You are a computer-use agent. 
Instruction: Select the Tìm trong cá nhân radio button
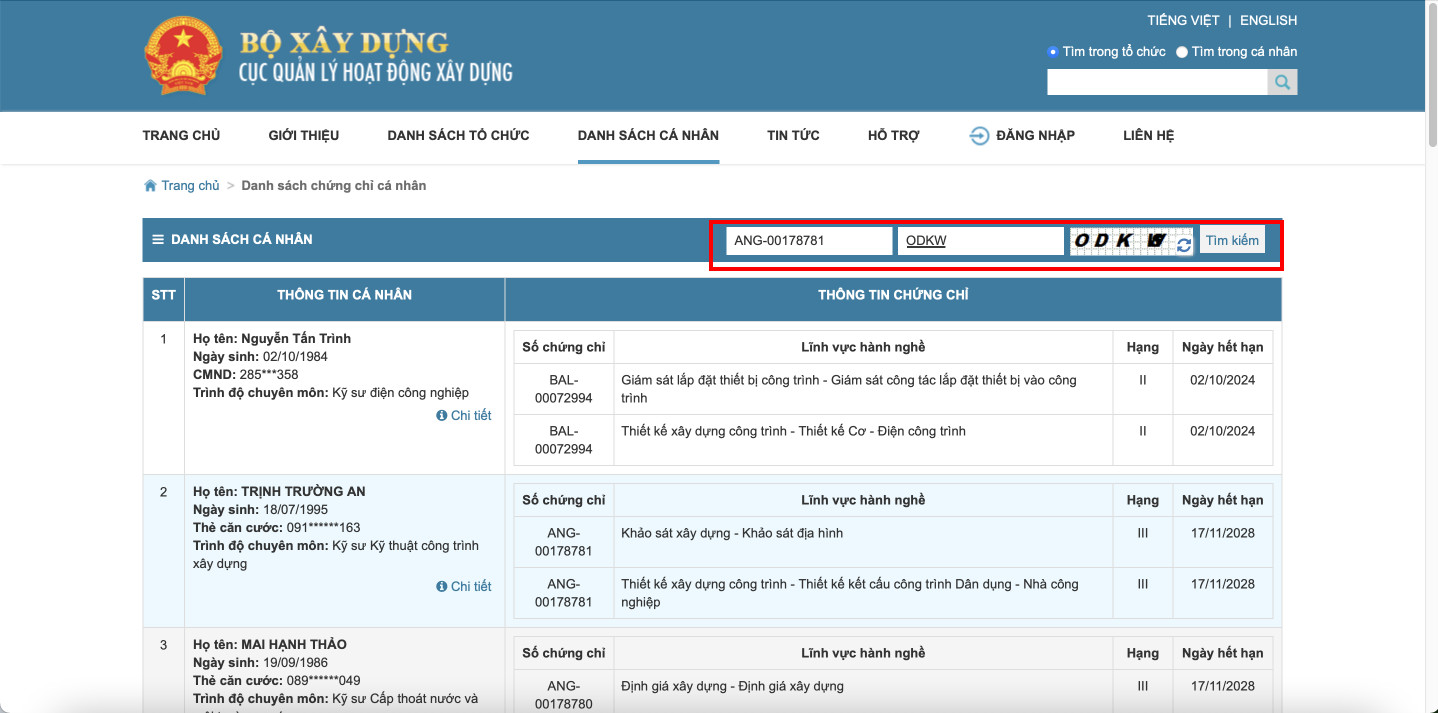[x=1181, y=51]
